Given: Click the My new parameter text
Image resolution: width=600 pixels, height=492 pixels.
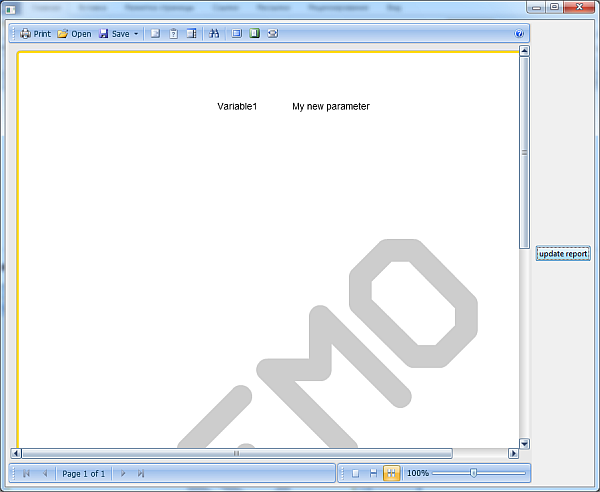Looking at the screenshot, I should [x=331, y=106].
